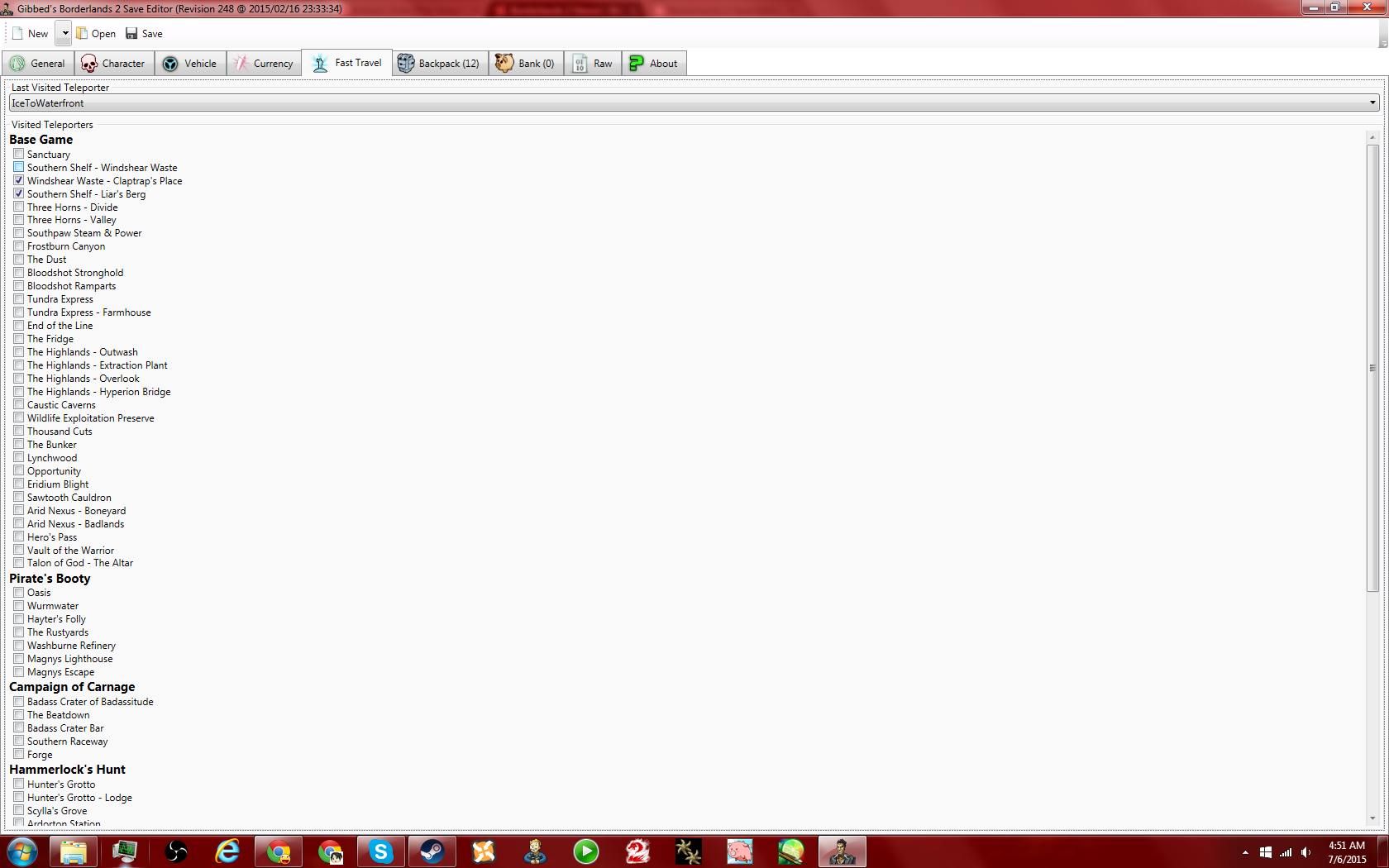This screenshot has height=868, width=1389.
Task: Switch to the Raw tab
Action: click(x=593, y=64)
